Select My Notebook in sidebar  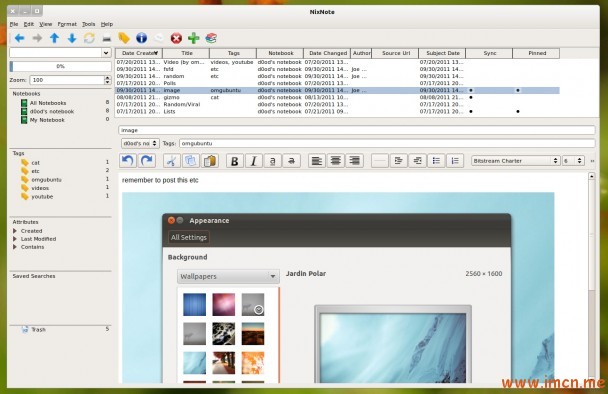pyautogui.click(x=47, y=120)
